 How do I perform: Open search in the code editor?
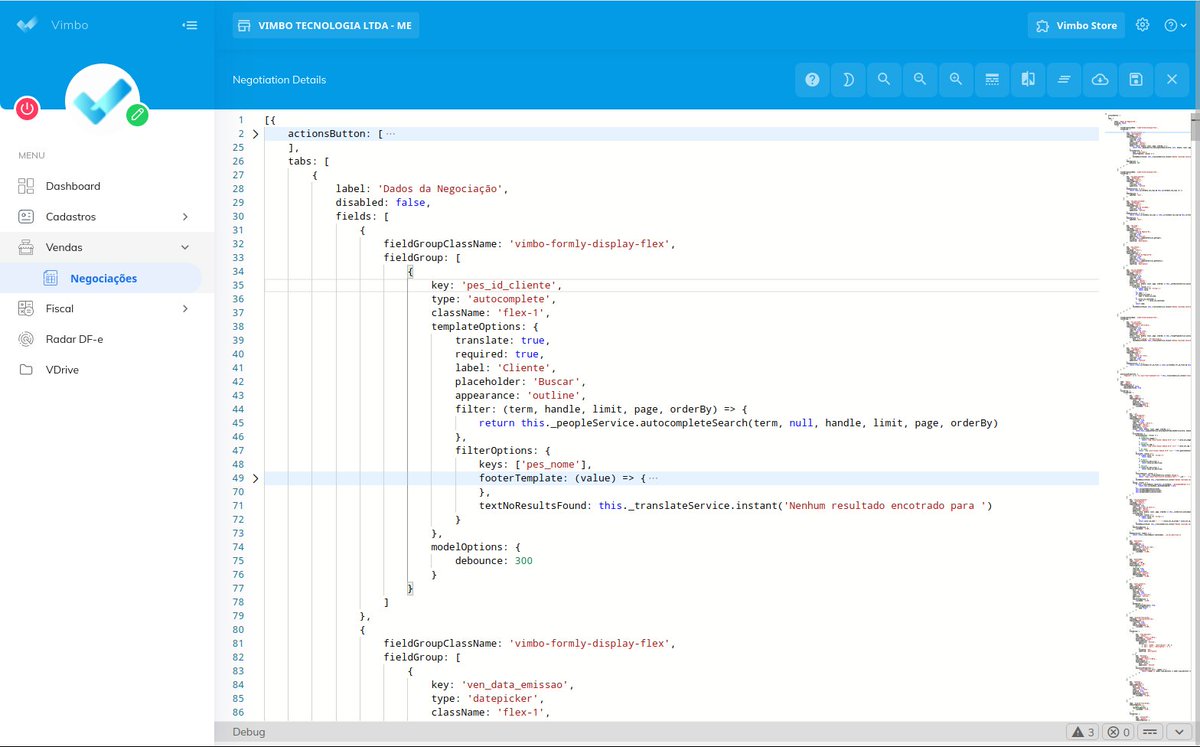coord(884,80)
